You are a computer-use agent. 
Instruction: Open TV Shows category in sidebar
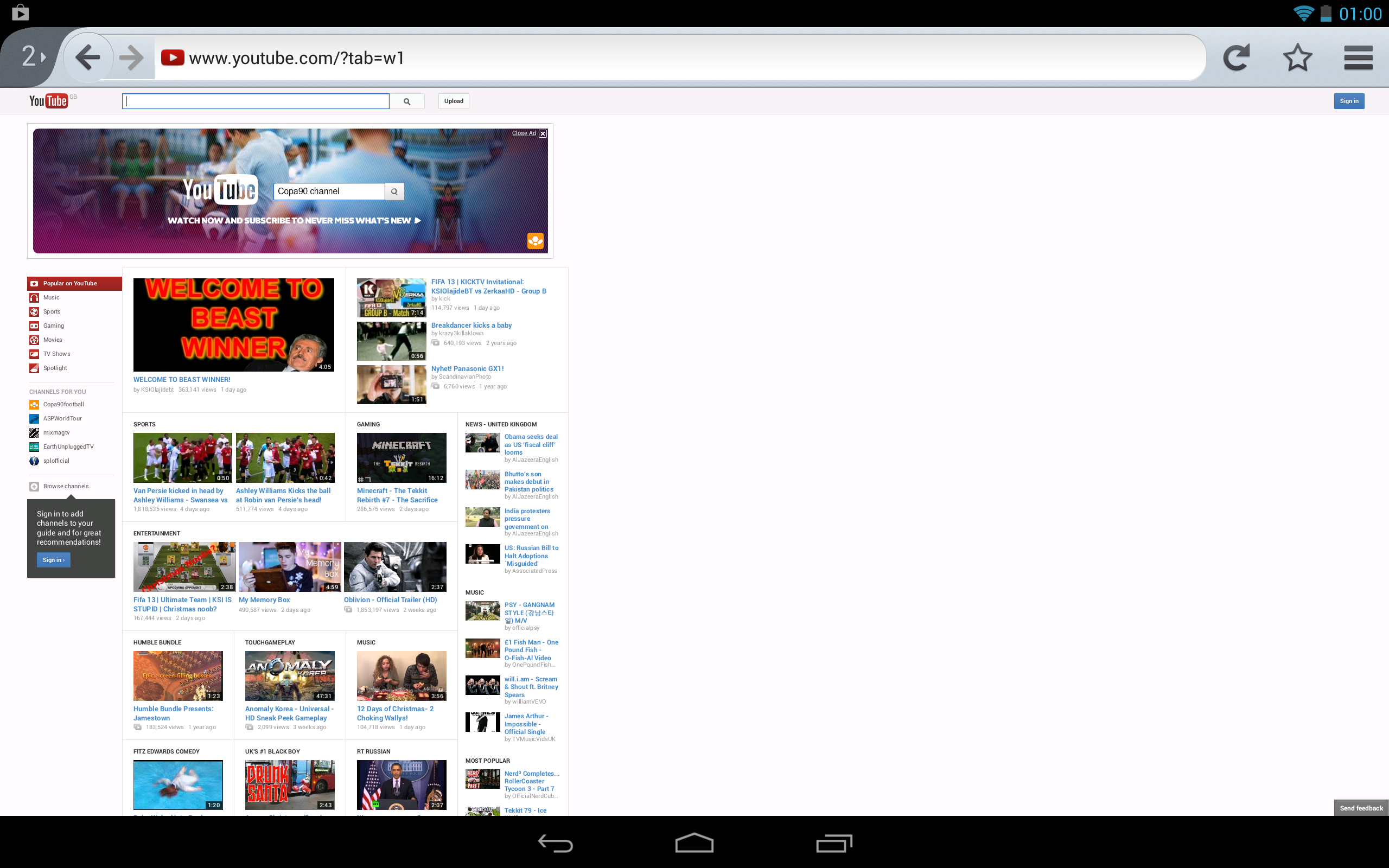coord(56,354)
